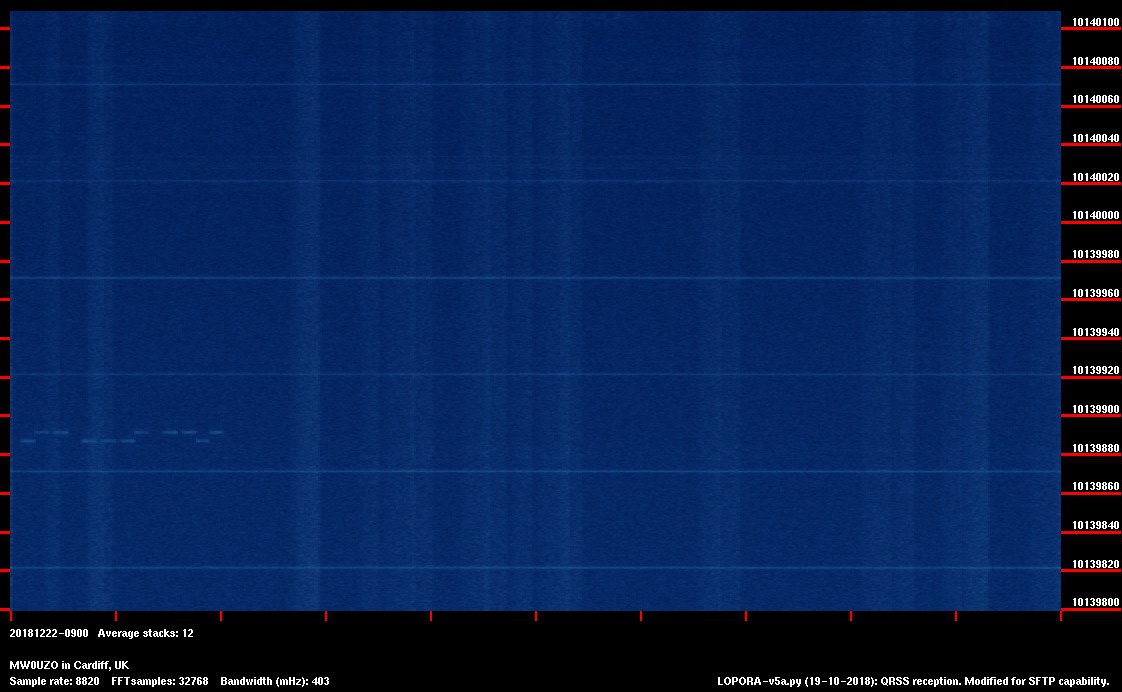Select the 10139900 frequency label
Viewport: 1122px width, 692px height.
point(1095,409)
